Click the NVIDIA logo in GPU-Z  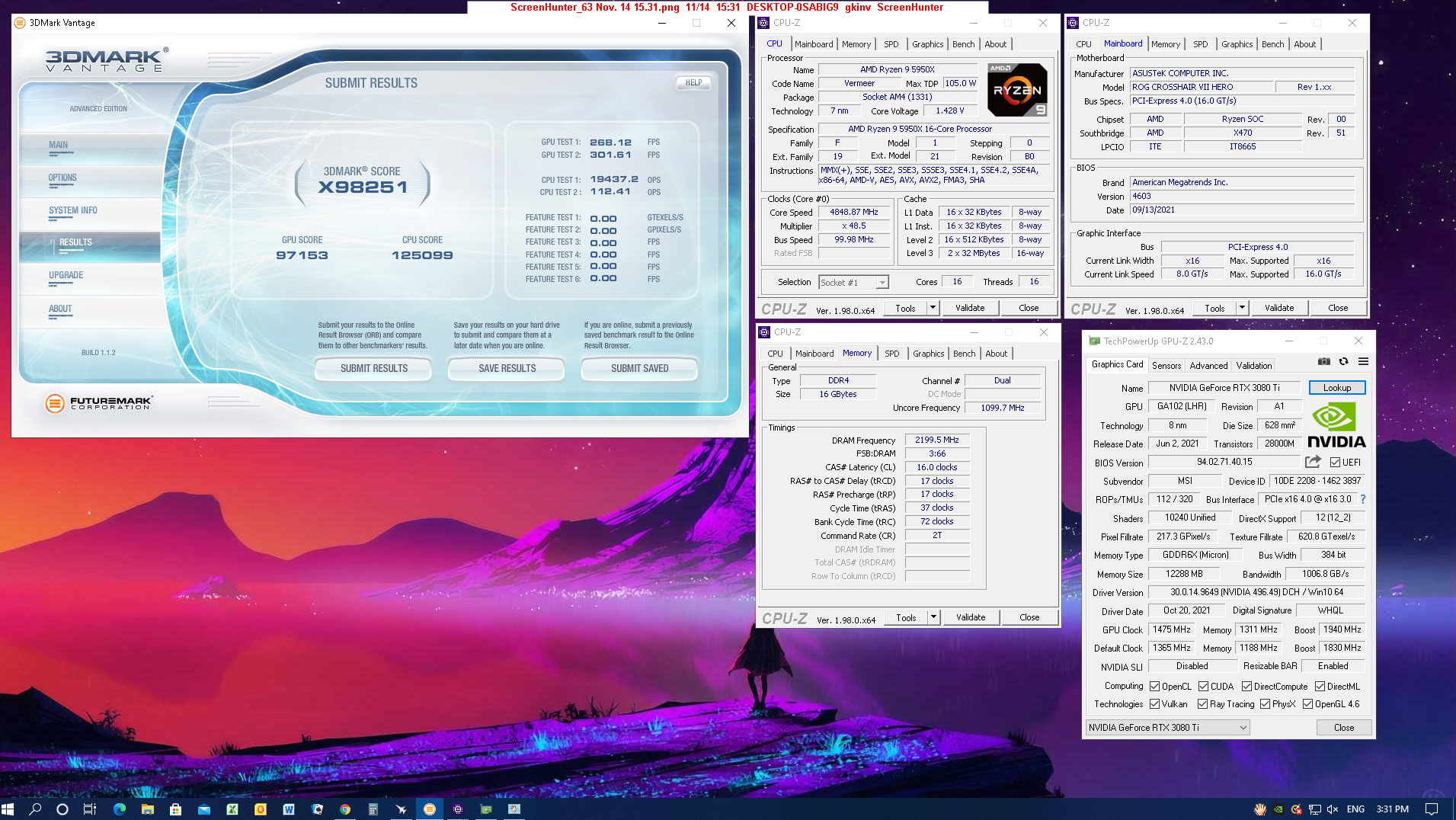[x=1336, y=425]
